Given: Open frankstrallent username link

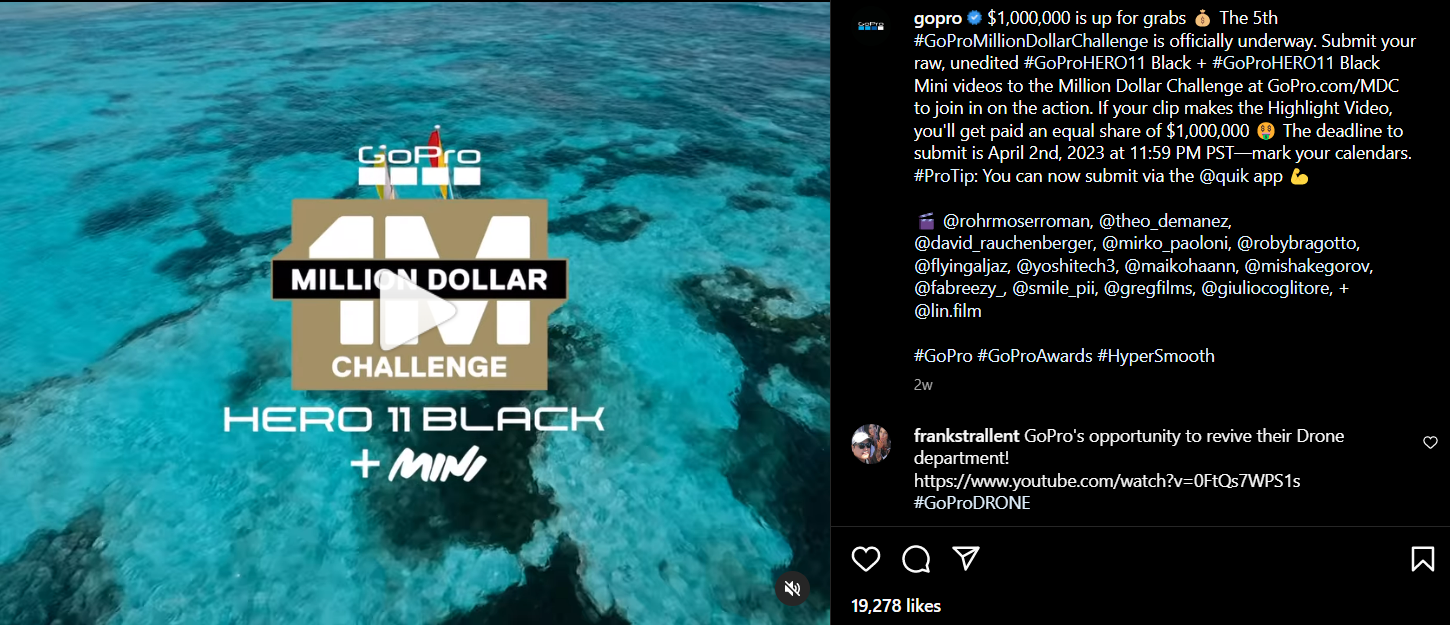Looking at the screenshot, I should [967, 436].
